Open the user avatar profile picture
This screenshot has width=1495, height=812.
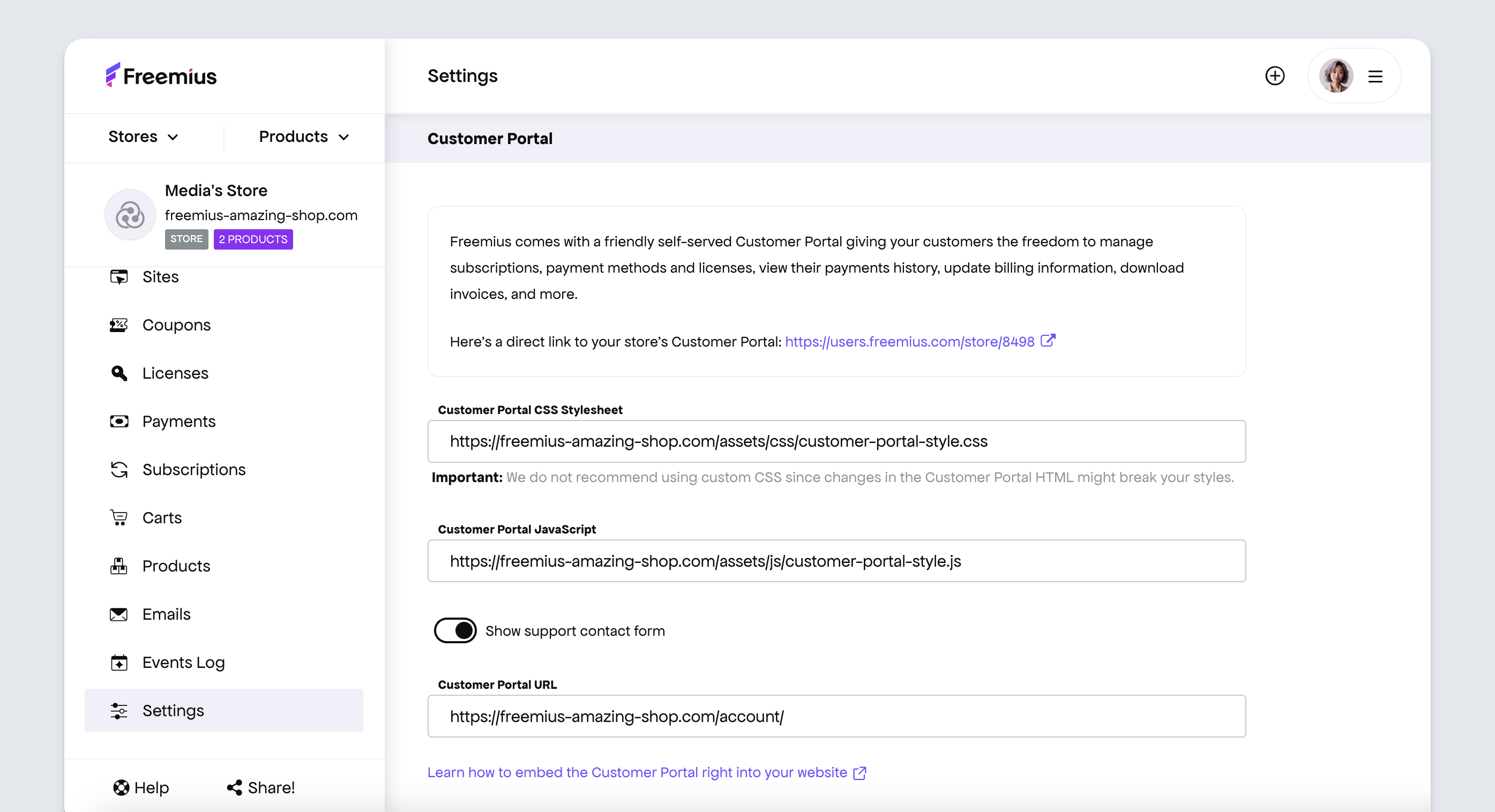1336,76
